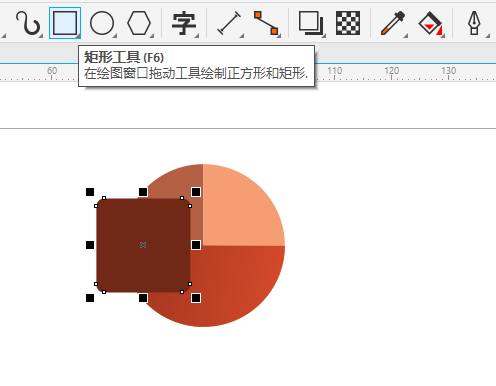
Task: Select the Transparency checkerboard tool
Action: tap(348, 23)
